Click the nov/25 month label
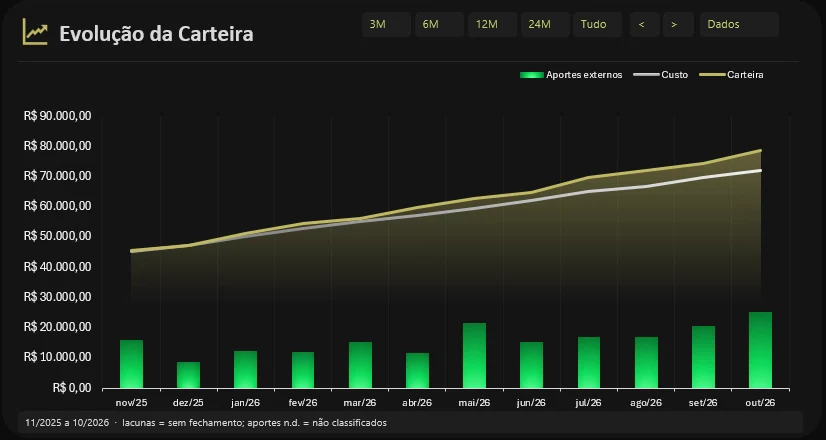Viewport: 826px width, 440px height. click(131, 403)
